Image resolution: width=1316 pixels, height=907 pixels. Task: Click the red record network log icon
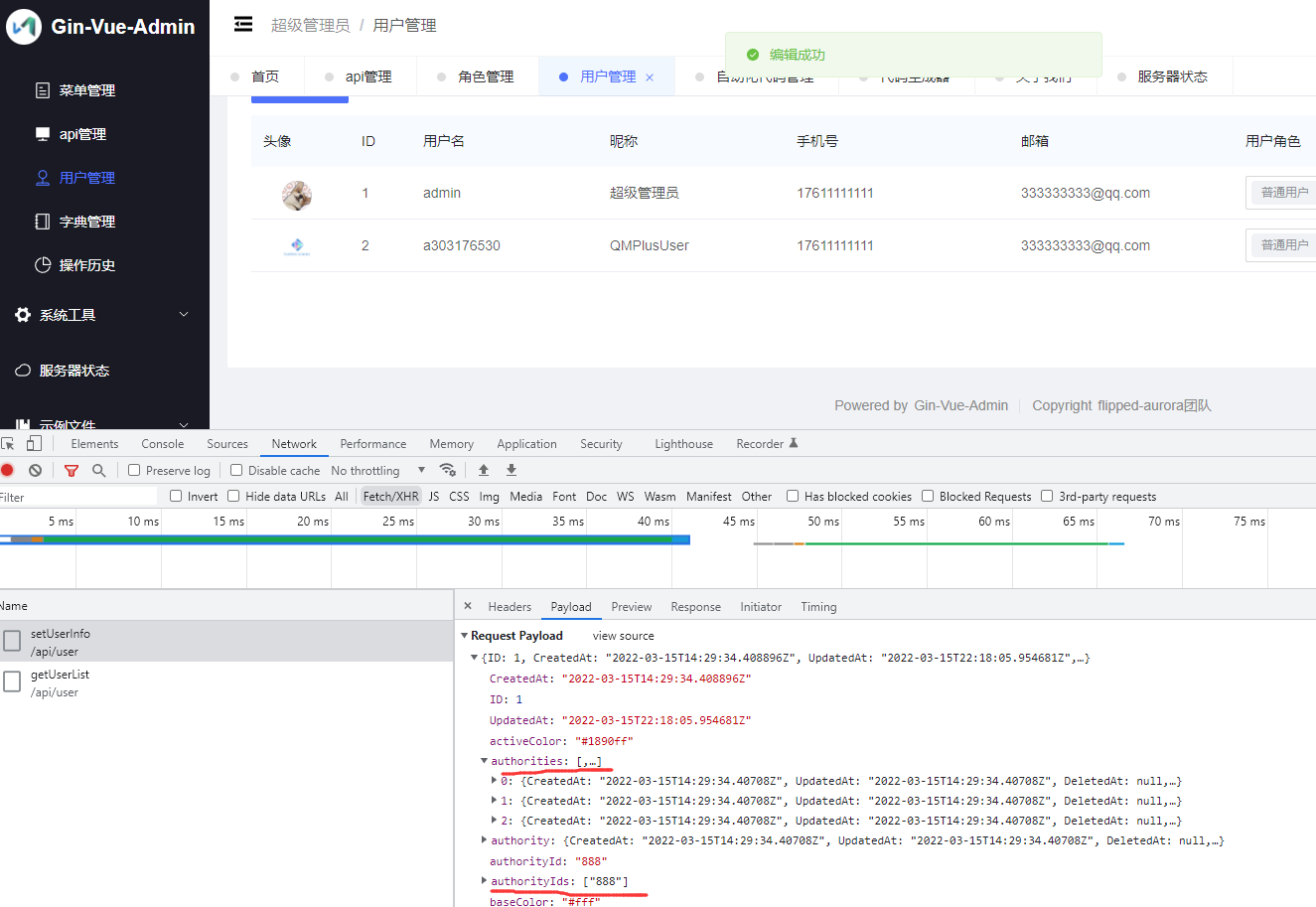pyautogui.click(x=10, y=469)
